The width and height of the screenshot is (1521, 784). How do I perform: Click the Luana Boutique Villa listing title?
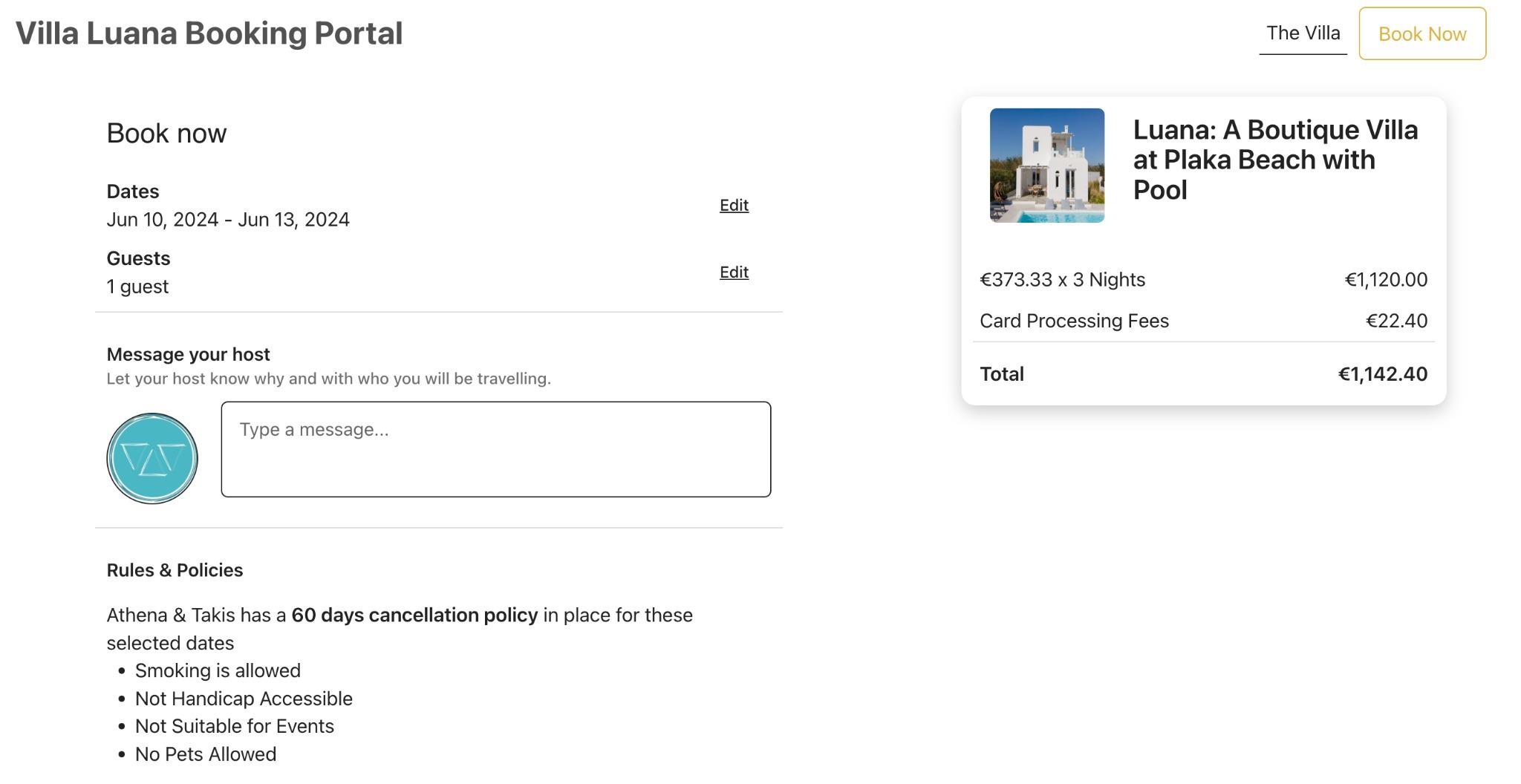[1275, 160]
